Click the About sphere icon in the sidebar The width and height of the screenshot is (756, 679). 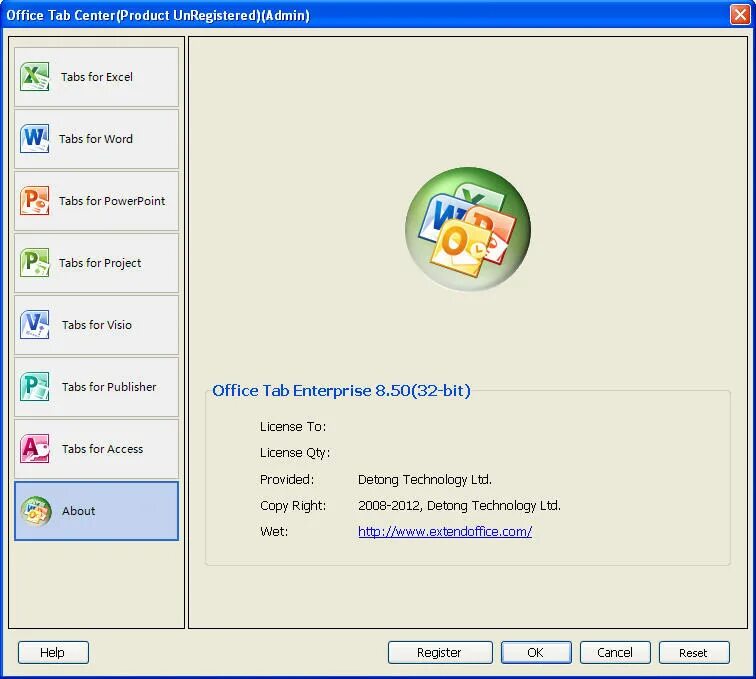click(x=36, y=511)
